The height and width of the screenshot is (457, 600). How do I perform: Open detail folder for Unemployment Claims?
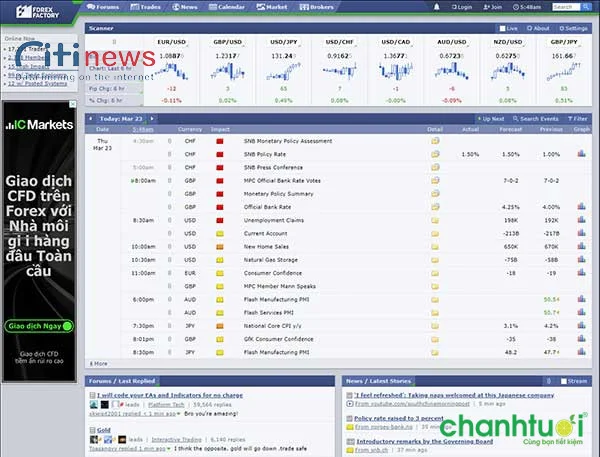click(x=435, y=220)
